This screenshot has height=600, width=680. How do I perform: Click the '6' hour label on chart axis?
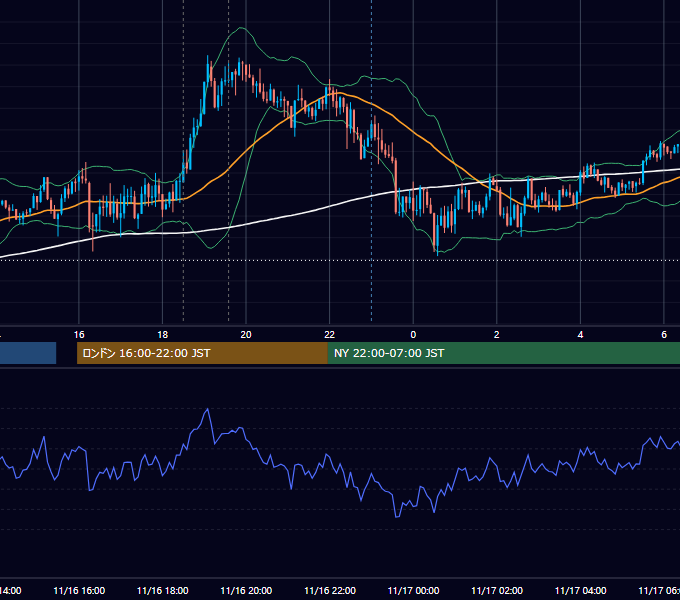[x=664, y=335]
